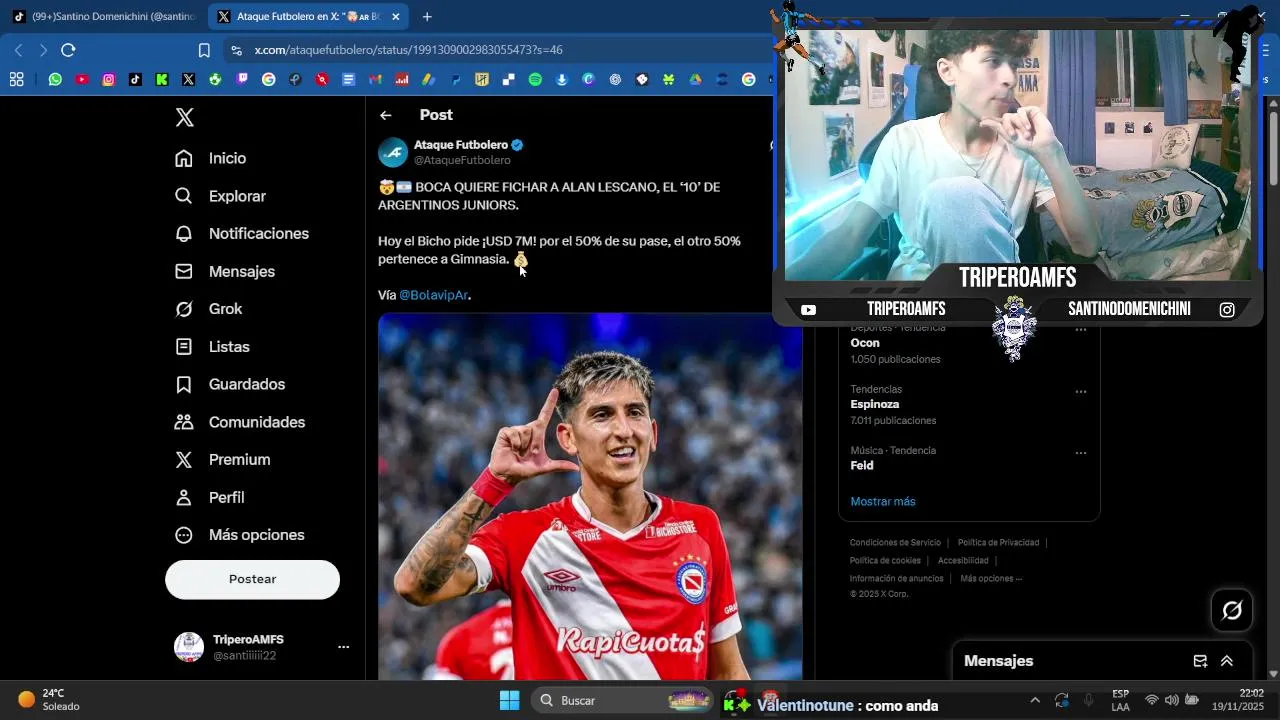Open the Feld trending topic
This screenshot has width=1280, height=720.
coord(862,466)
